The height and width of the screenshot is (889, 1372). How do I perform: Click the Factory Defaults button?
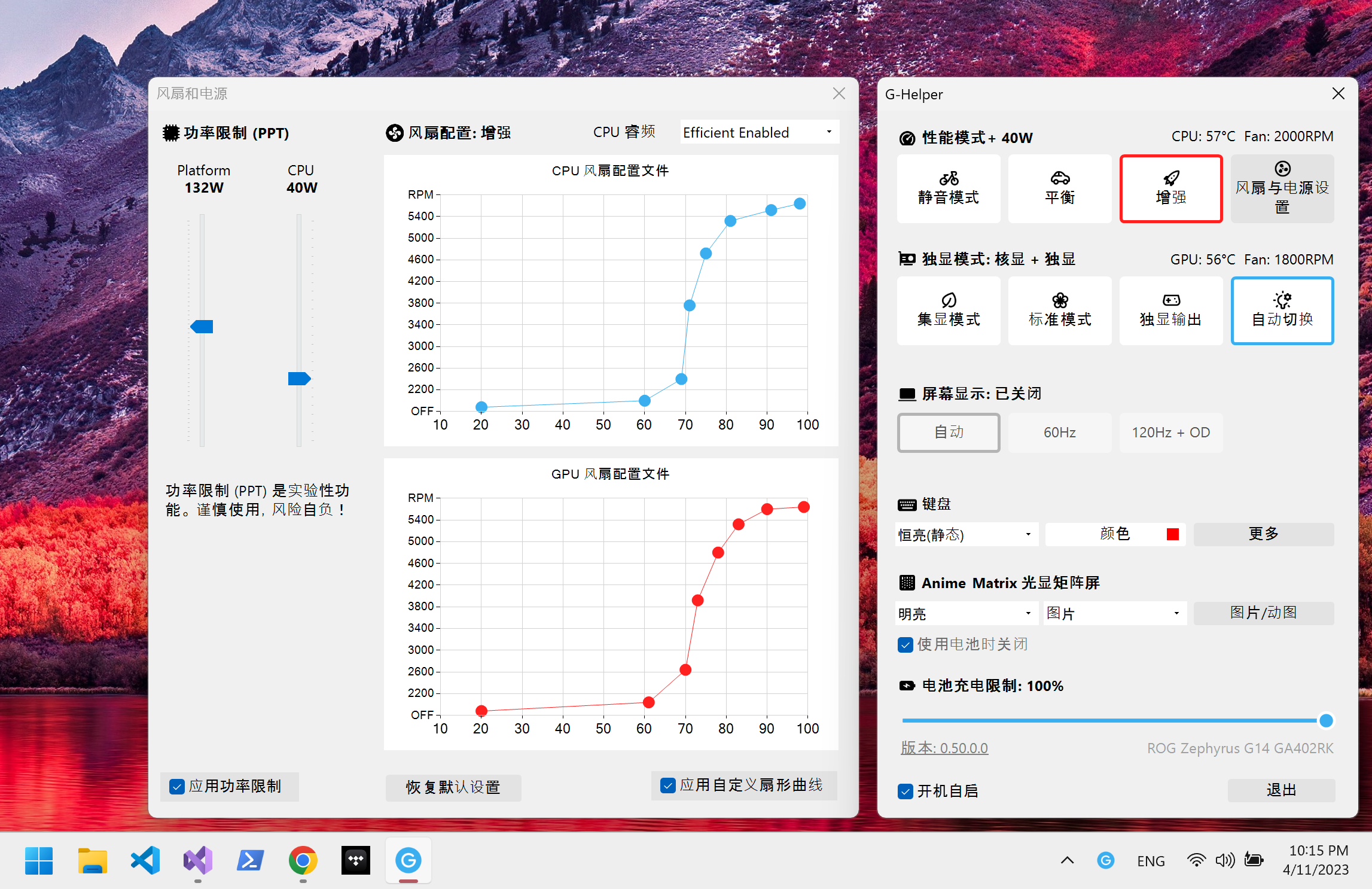tap(453, 787)
